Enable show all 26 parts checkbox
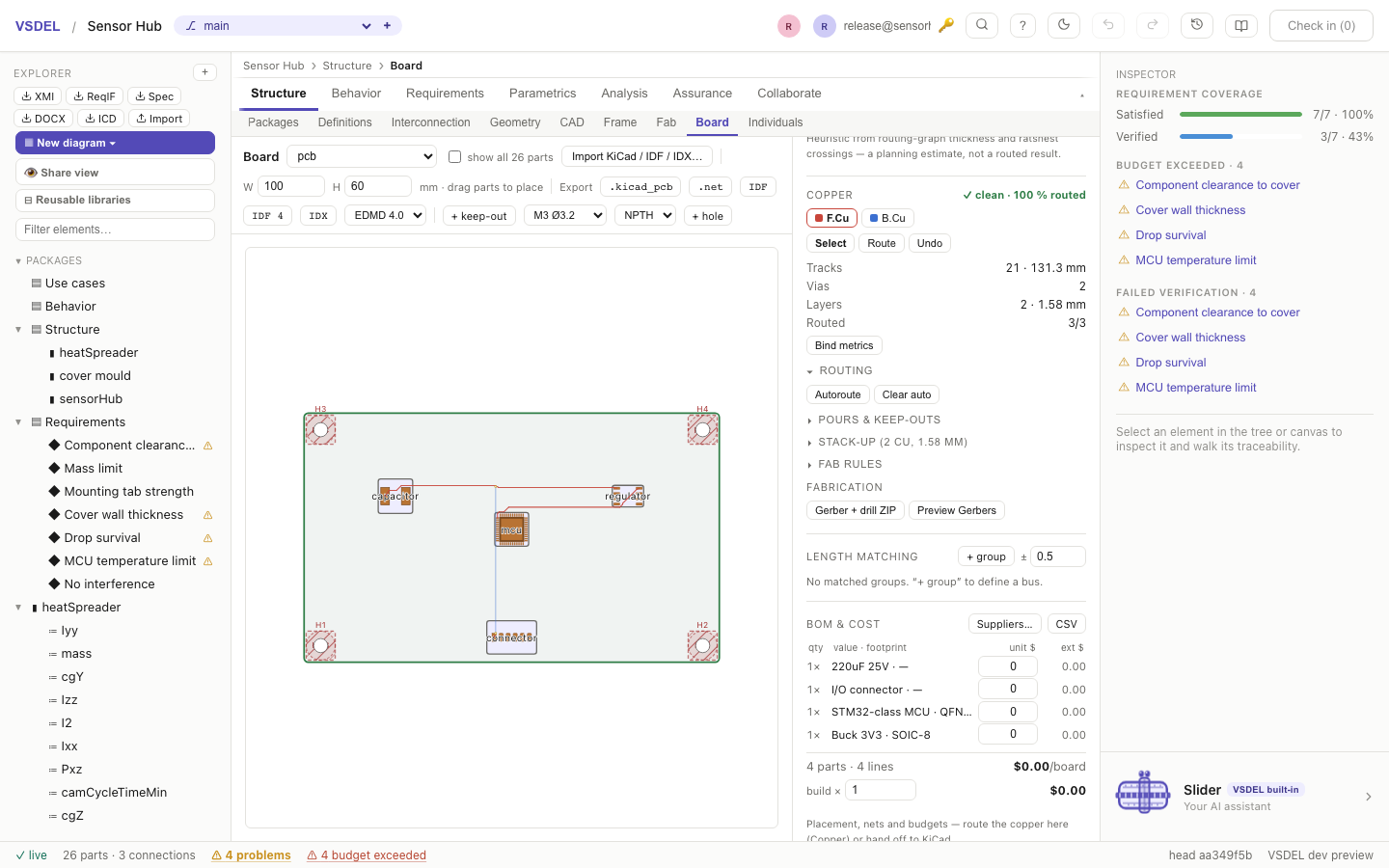1389x868 pixels. coord(454,157)
